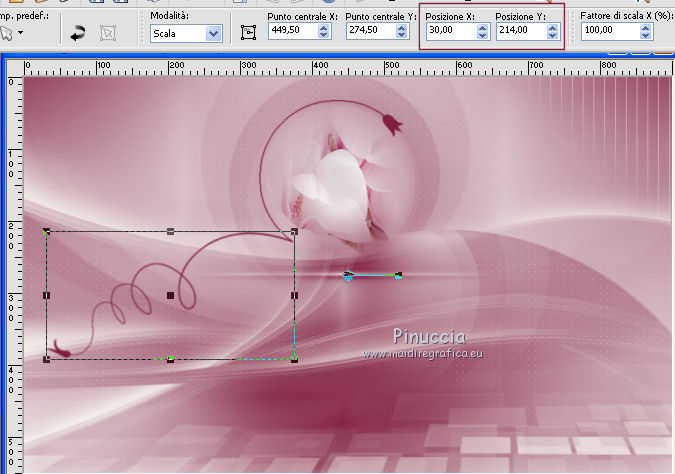Decrease Punto centrale Y with down arrow

tap(402, 35)
